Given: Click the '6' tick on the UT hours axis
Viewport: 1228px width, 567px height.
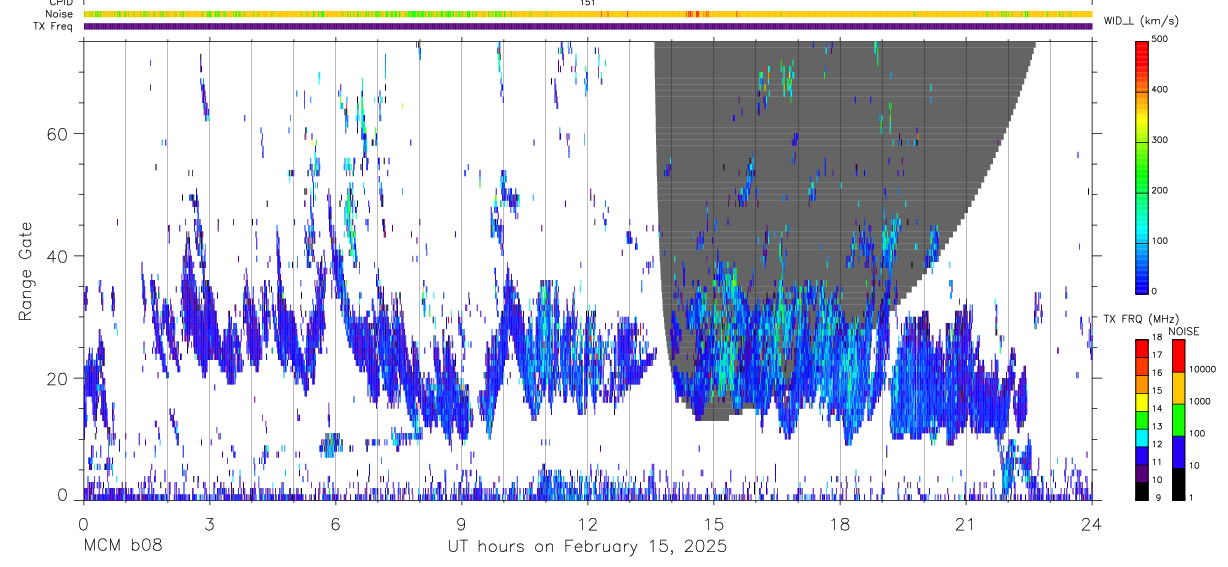Looking at the screenshot, I should (x=335, y=524).
